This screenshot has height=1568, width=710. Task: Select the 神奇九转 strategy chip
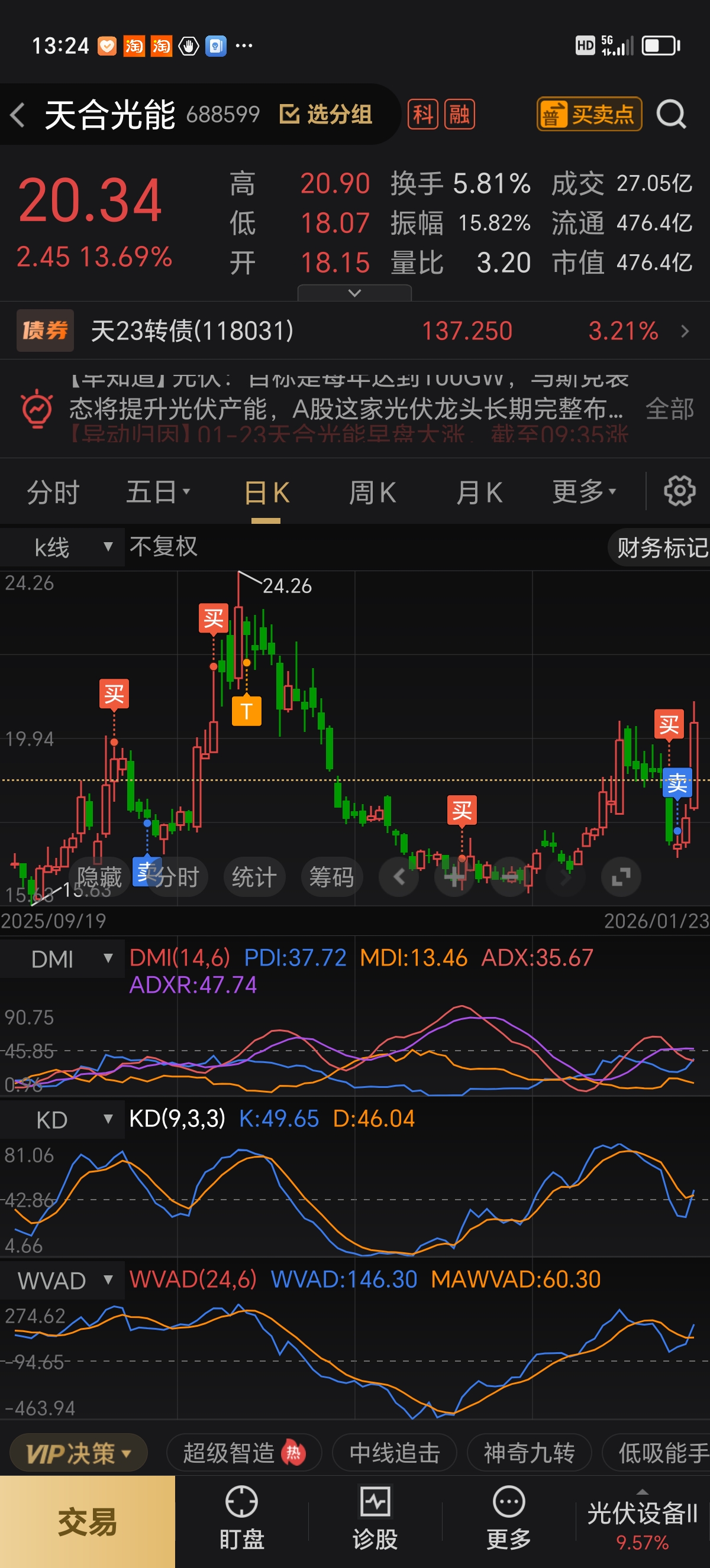click(529, 1453)
